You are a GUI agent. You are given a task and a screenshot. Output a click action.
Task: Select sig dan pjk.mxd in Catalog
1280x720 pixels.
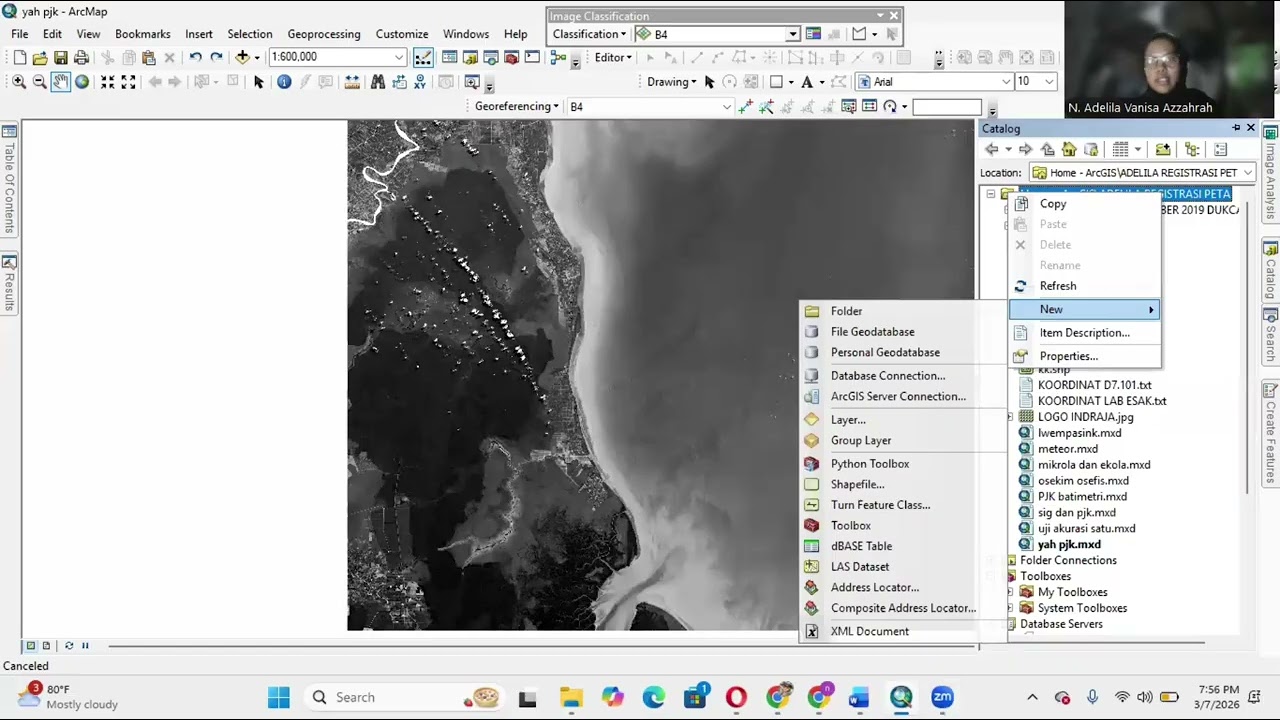(1076, 513)
